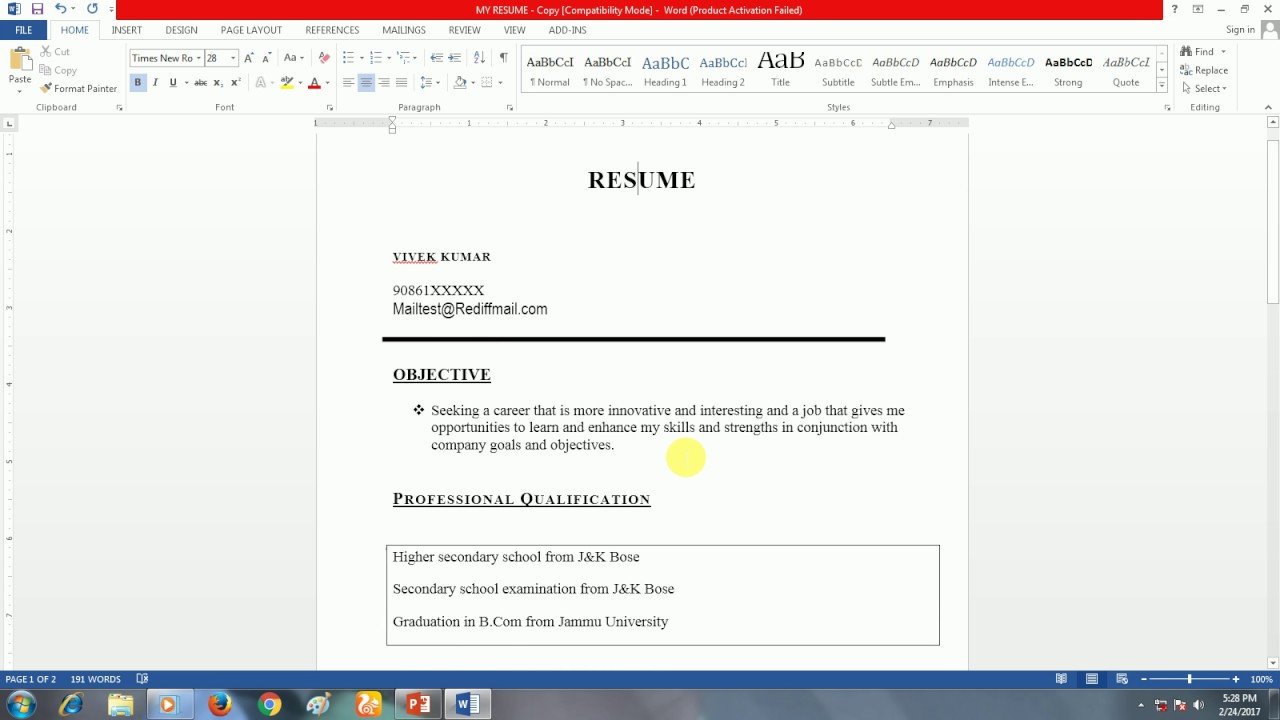This screenshot has height=720, width=1280.
Task: Open the sort icon in Paragraph group
Action: pyautogui.click(x=478, y=57)
